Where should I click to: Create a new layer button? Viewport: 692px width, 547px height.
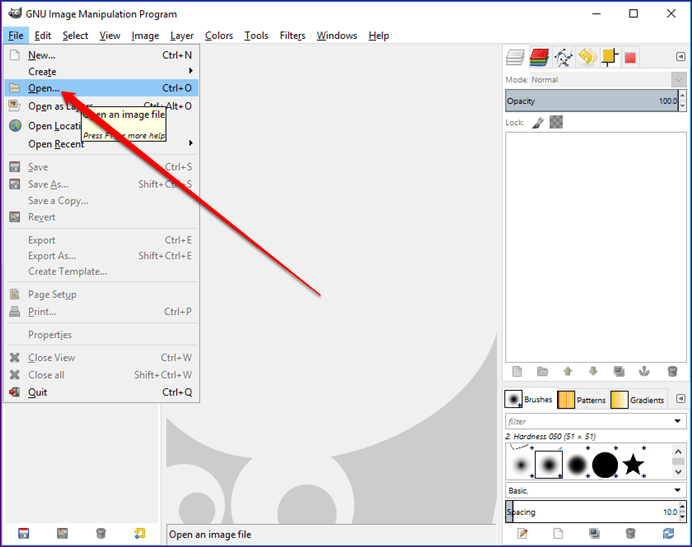pos(517,371)
